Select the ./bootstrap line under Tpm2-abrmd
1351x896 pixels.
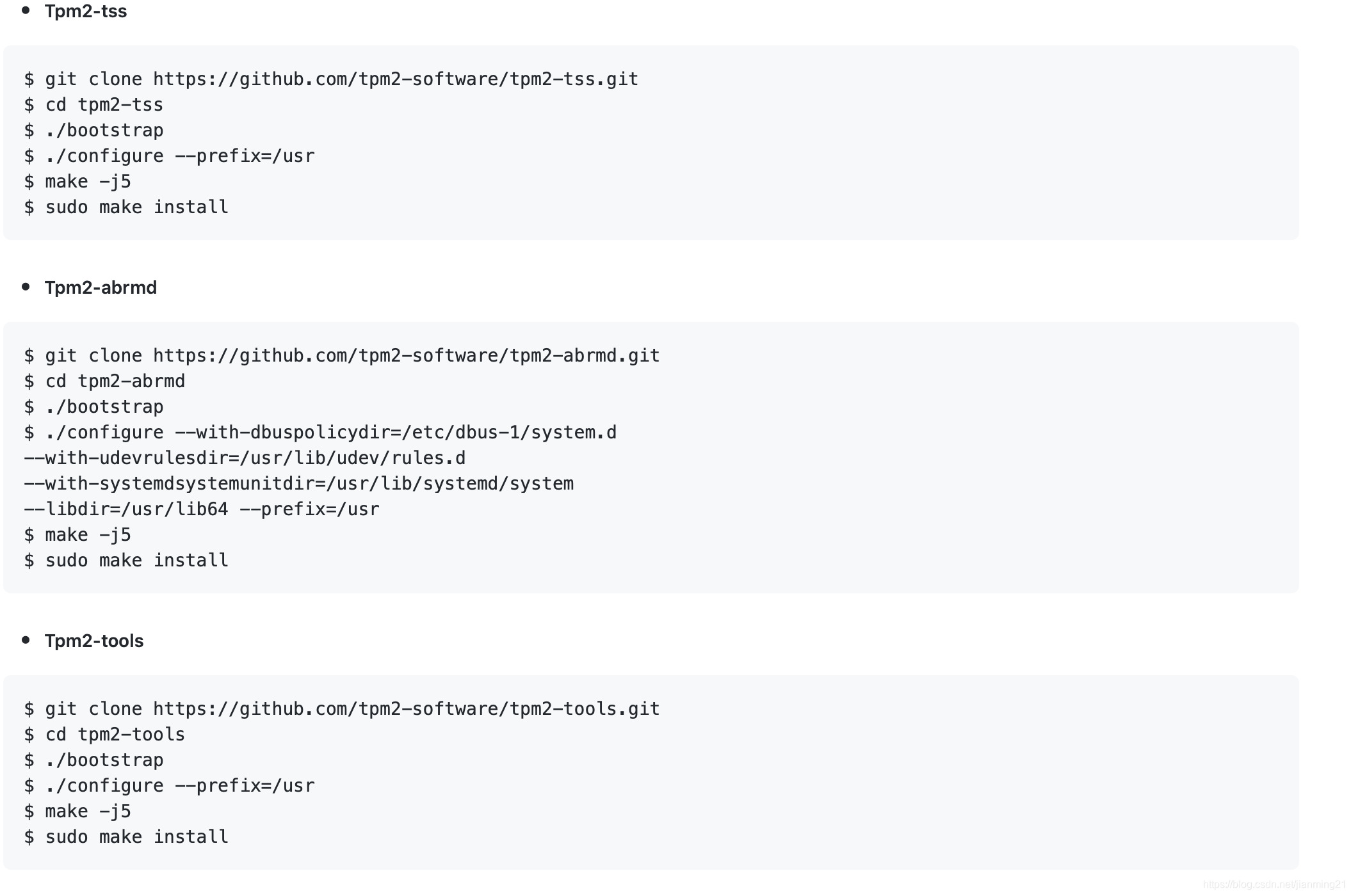click(94, 406)
